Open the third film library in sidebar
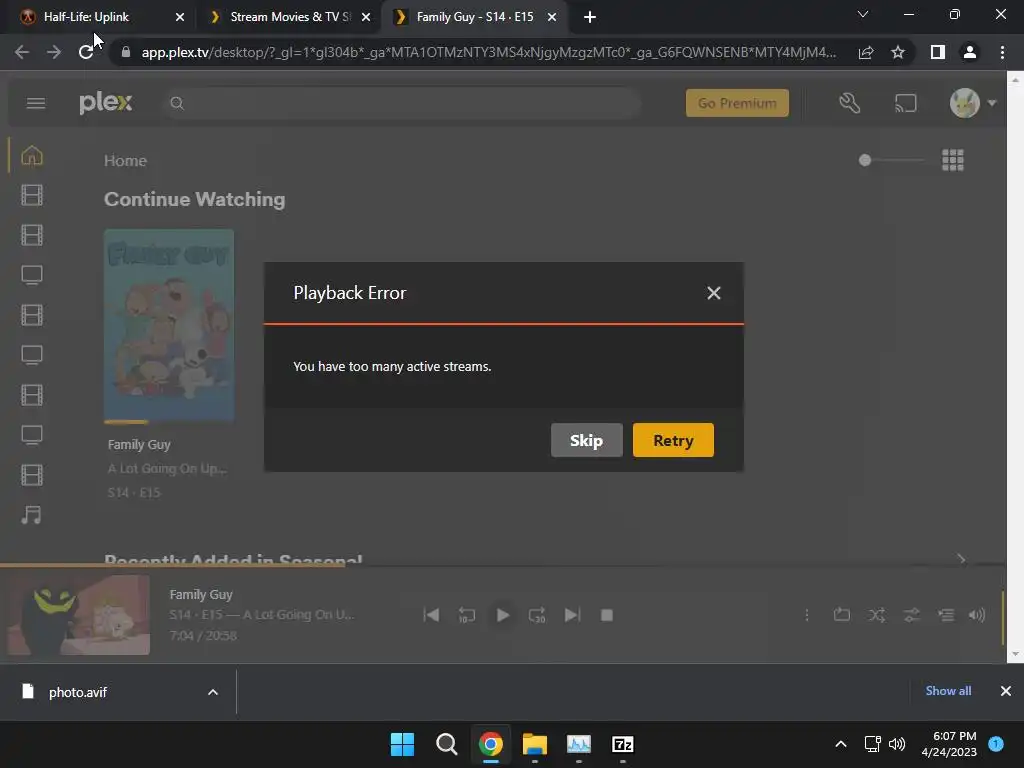 [31, 315]
